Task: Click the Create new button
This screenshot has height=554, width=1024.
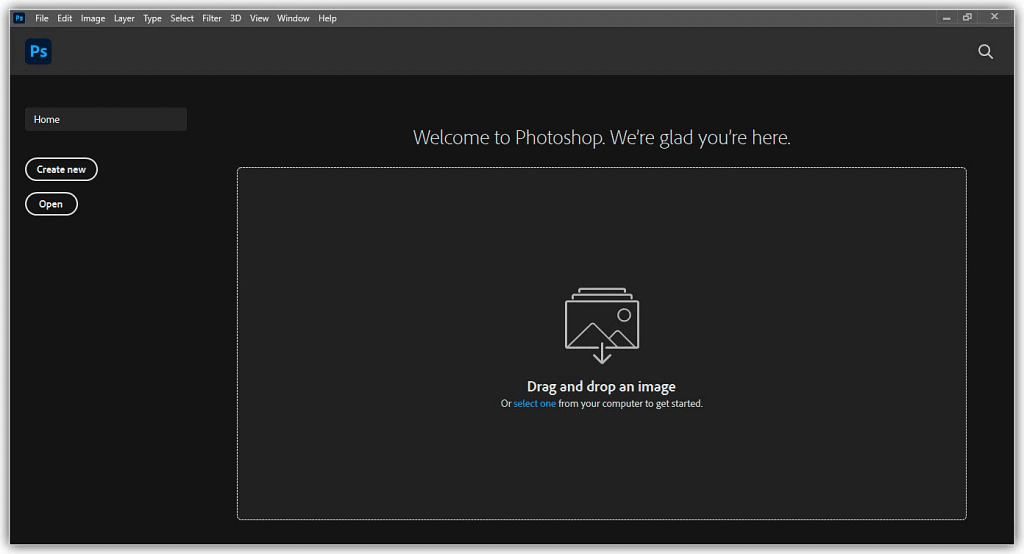Action: pyautogui.click(x=61, y=169)
